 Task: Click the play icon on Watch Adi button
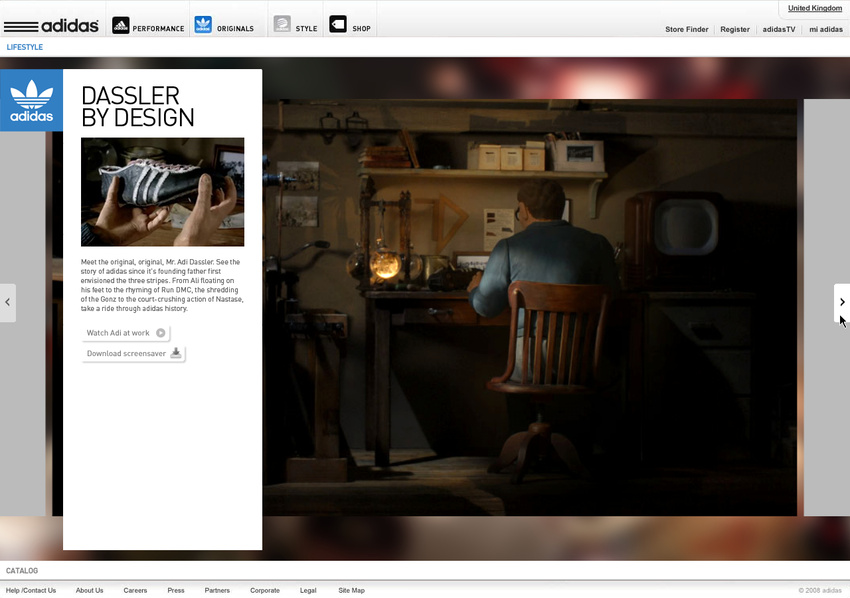pyautogui.click(x=161, y=333)
